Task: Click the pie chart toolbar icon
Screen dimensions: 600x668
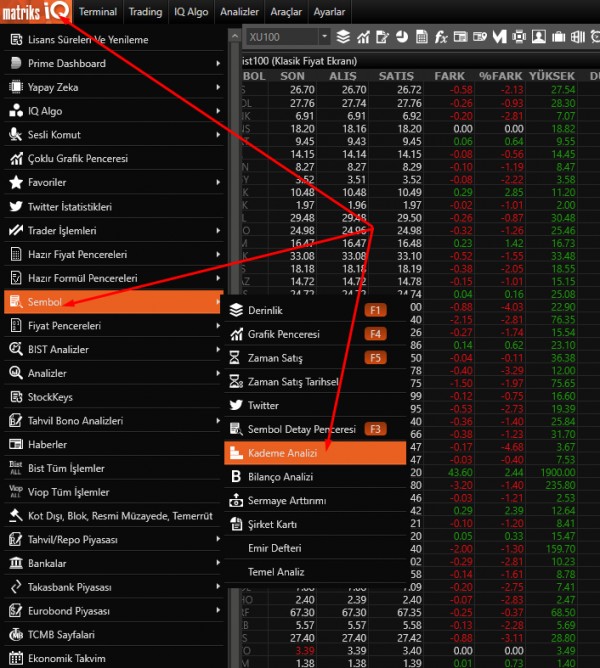Action: [x=402, y=37]
